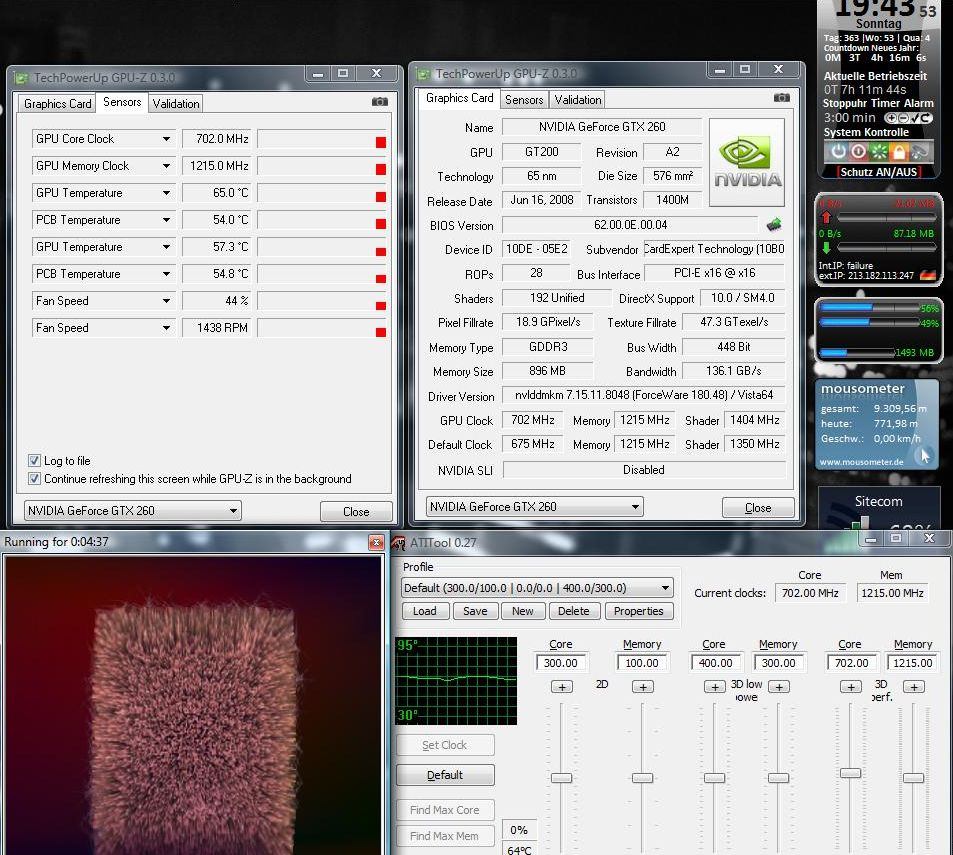This screenshot has height=855, width=953.
Task: Click the shutdown power icon in System Kontrolle
Action: [x=838, y=151]
